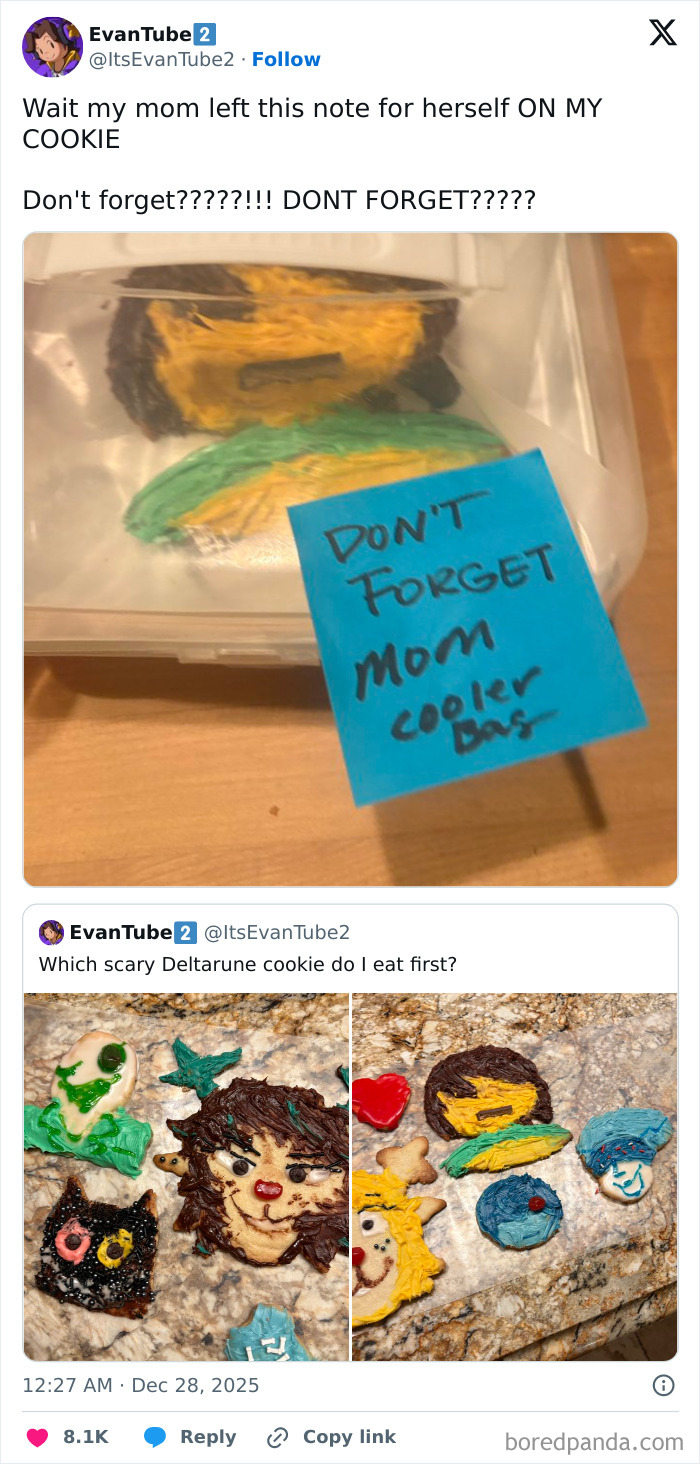
Task: Open EvanTube's profile avatar
Action: (x=51, y=47)
